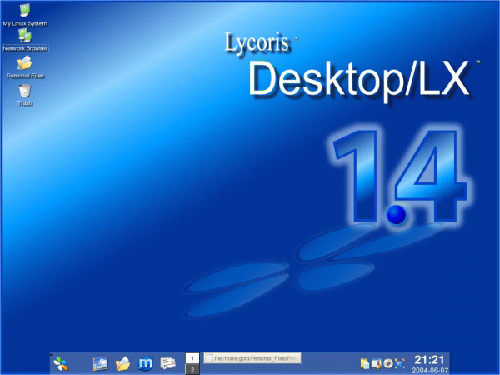Switch to virtual desktop 2
This screenshot has height=375, width=500.
pos(192,369)
